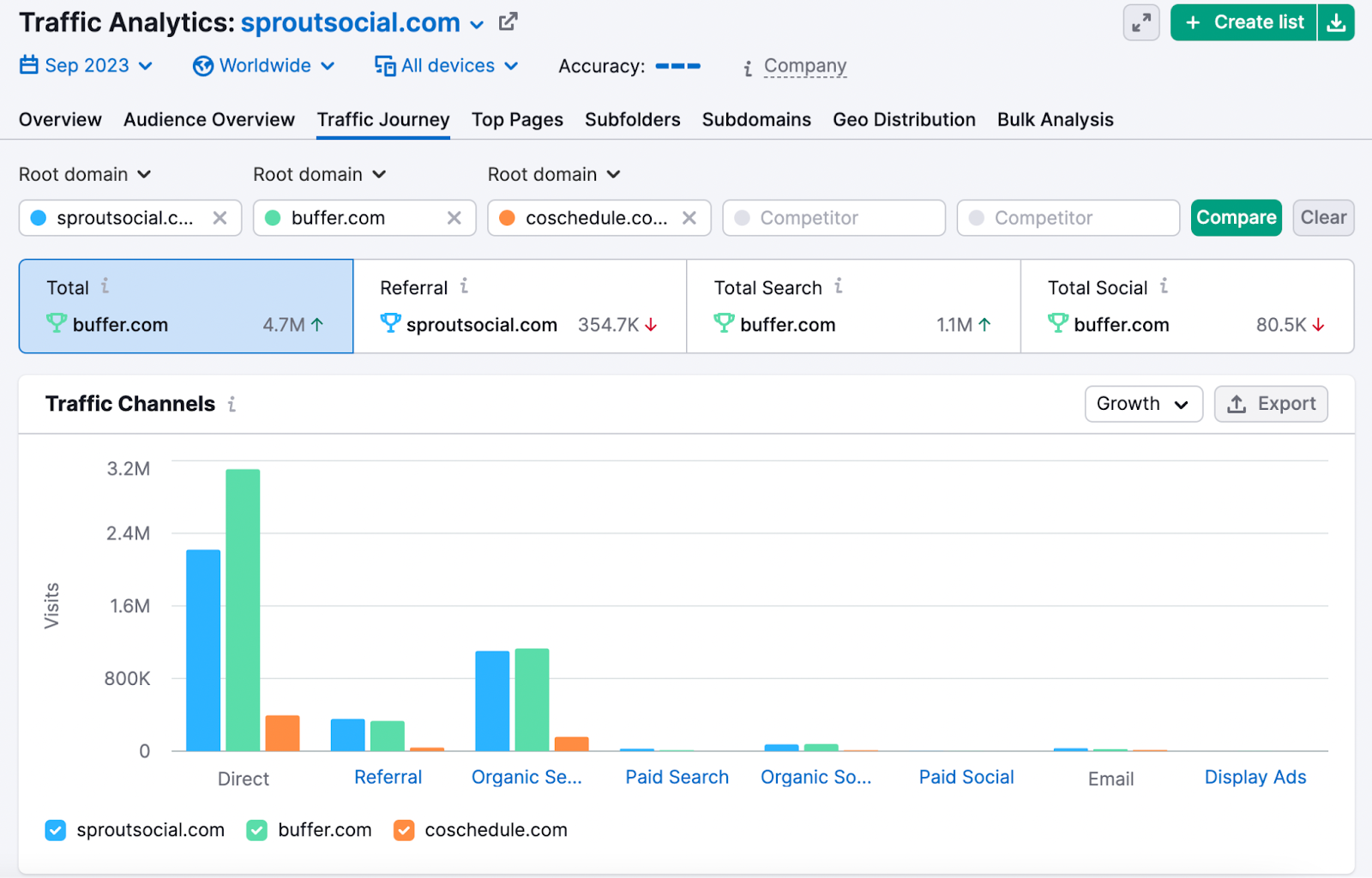Uncheck the buffer.com legend checkbox
Viewport: 1372px width, 878px height.
[x=256, y=830]
